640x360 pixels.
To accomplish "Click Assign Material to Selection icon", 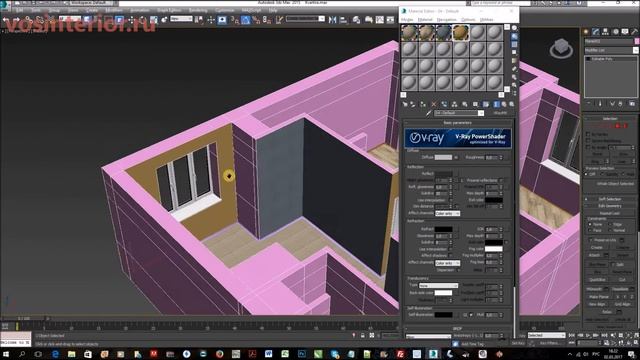I will [x=423, y=104].
